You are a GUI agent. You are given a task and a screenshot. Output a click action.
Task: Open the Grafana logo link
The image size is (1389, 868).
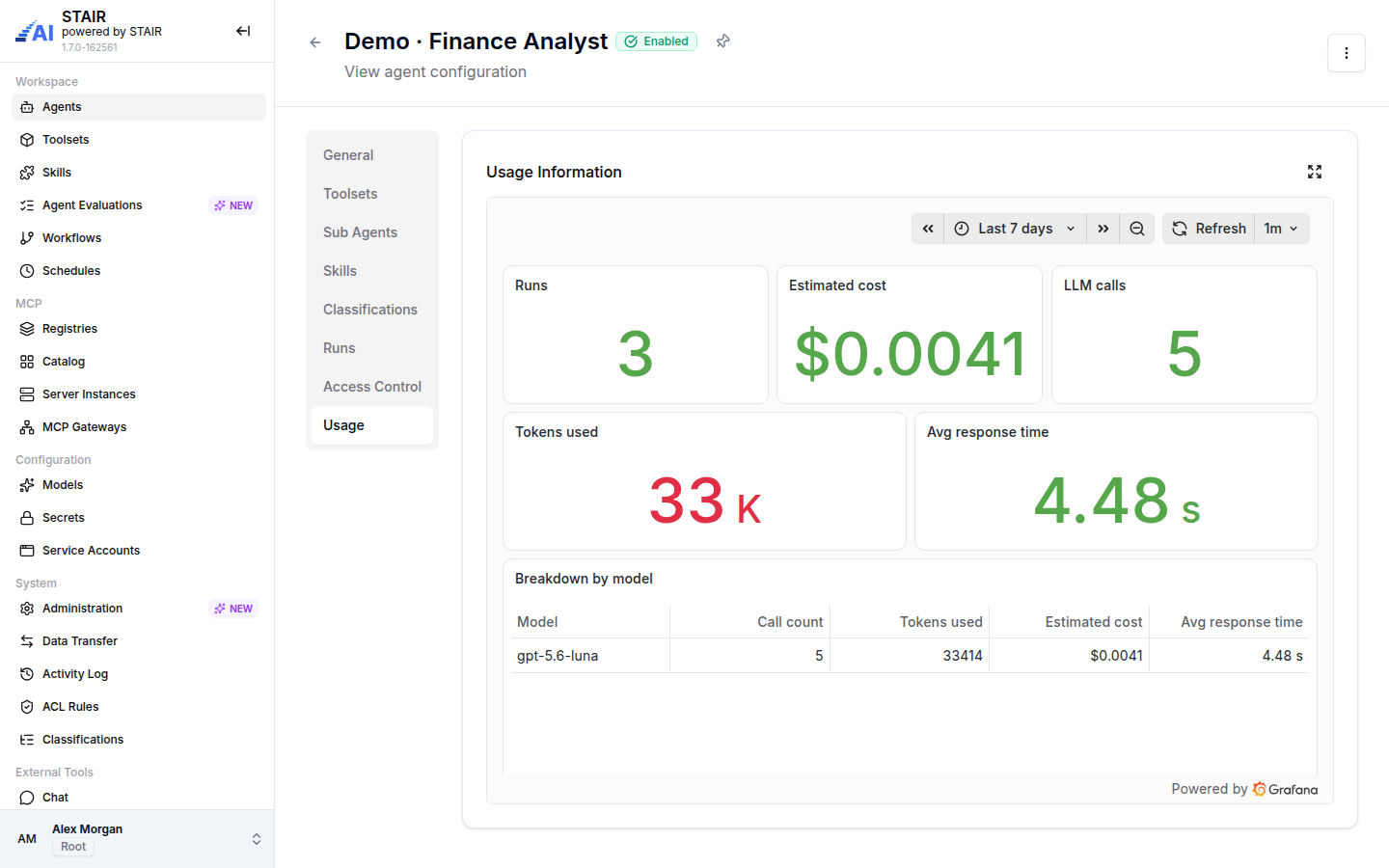1285,789
